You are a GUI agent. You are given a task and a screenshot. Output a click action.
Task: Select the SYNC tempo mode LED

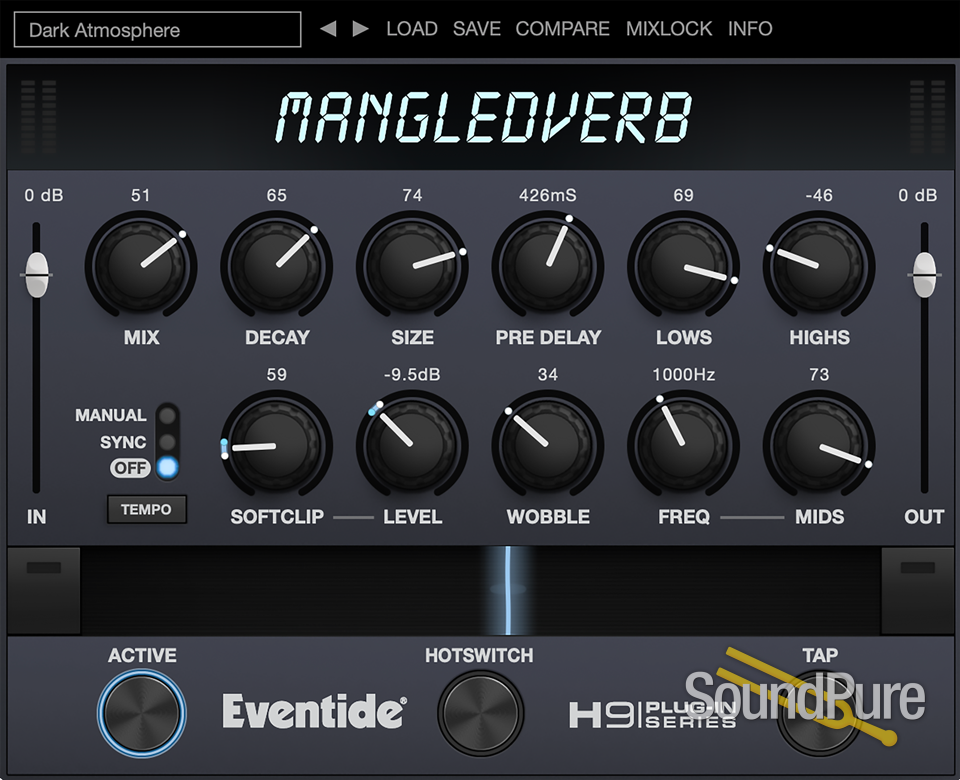point(167,442)
